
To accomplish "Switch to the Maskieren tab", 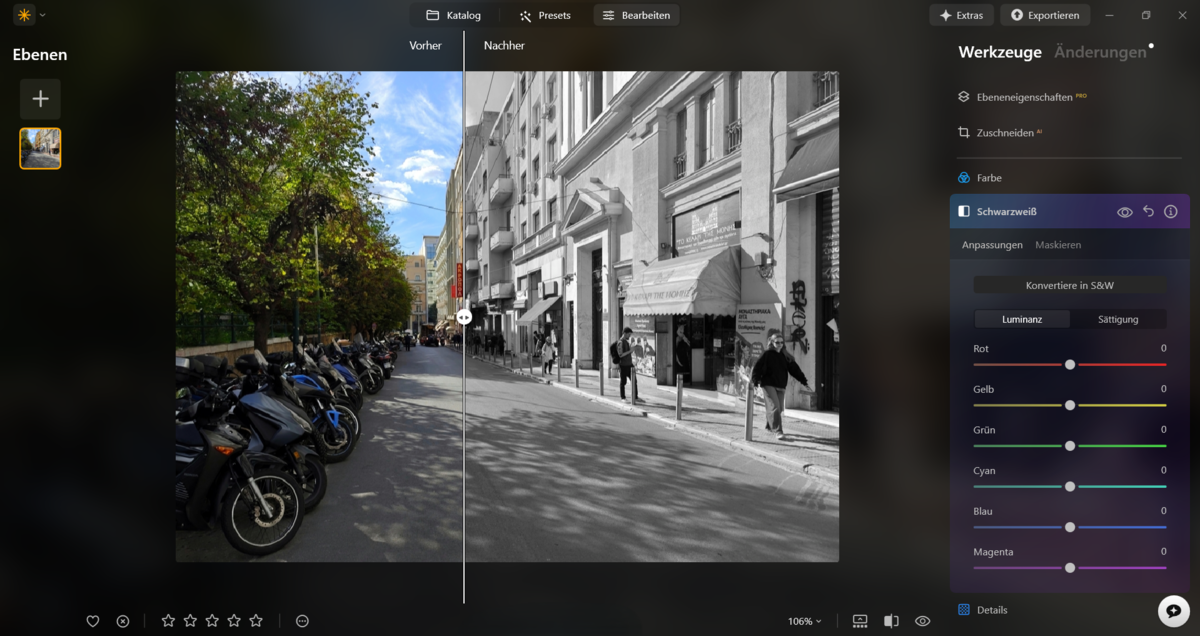I will 1059,244.
